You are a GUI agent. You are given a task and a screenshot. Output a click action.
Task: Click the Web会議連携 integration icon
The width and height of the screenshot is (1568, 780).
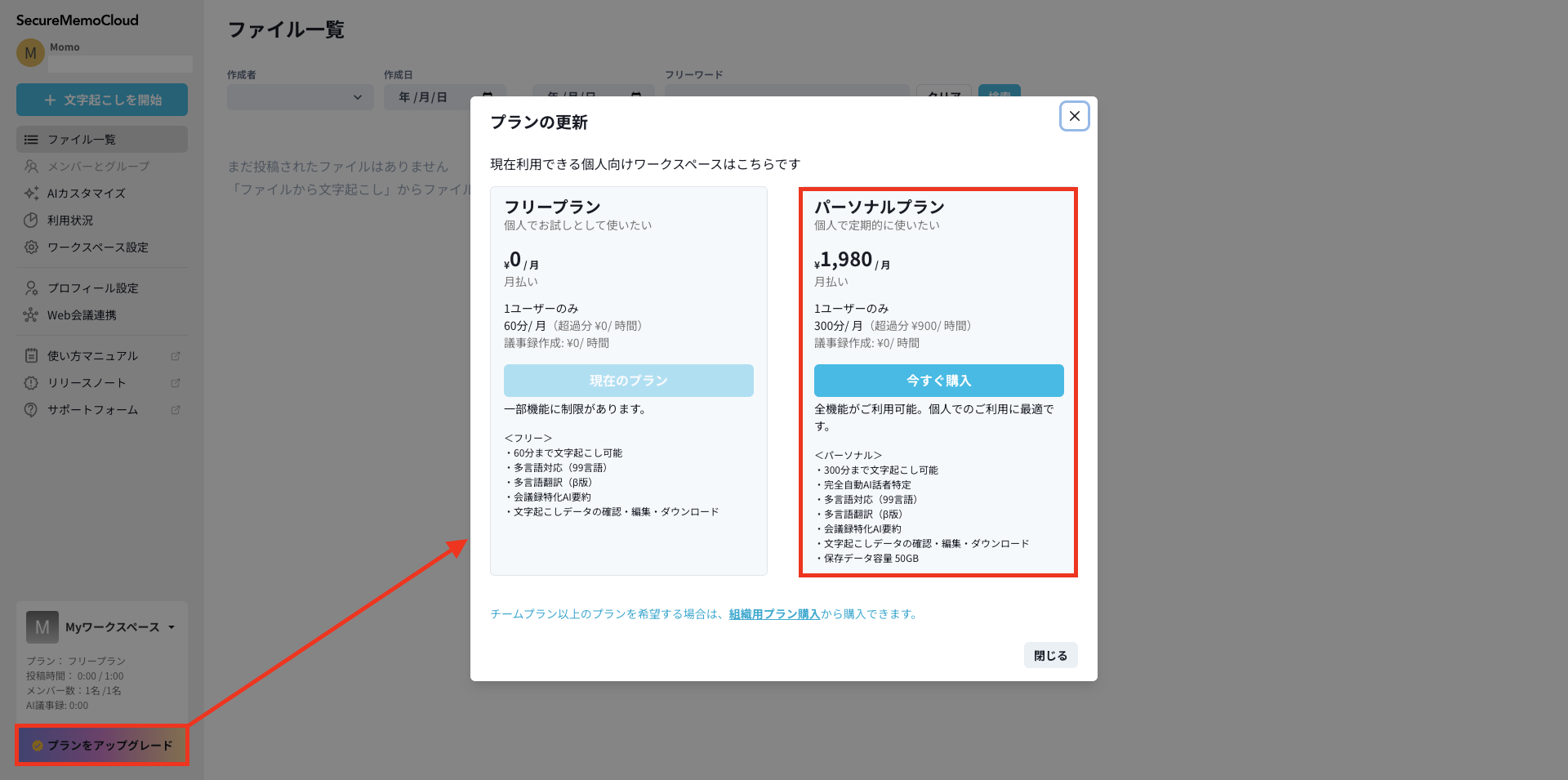click(31, 315)
